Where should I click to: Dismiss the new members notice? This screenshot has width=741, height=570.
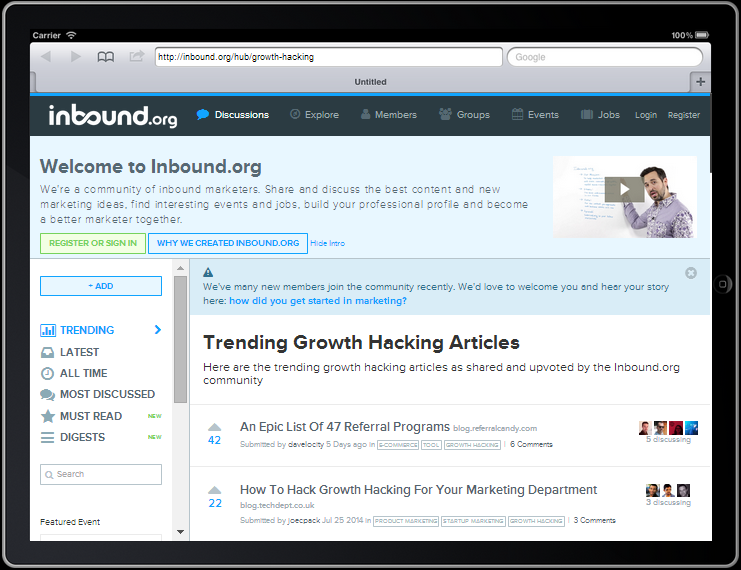691,273
